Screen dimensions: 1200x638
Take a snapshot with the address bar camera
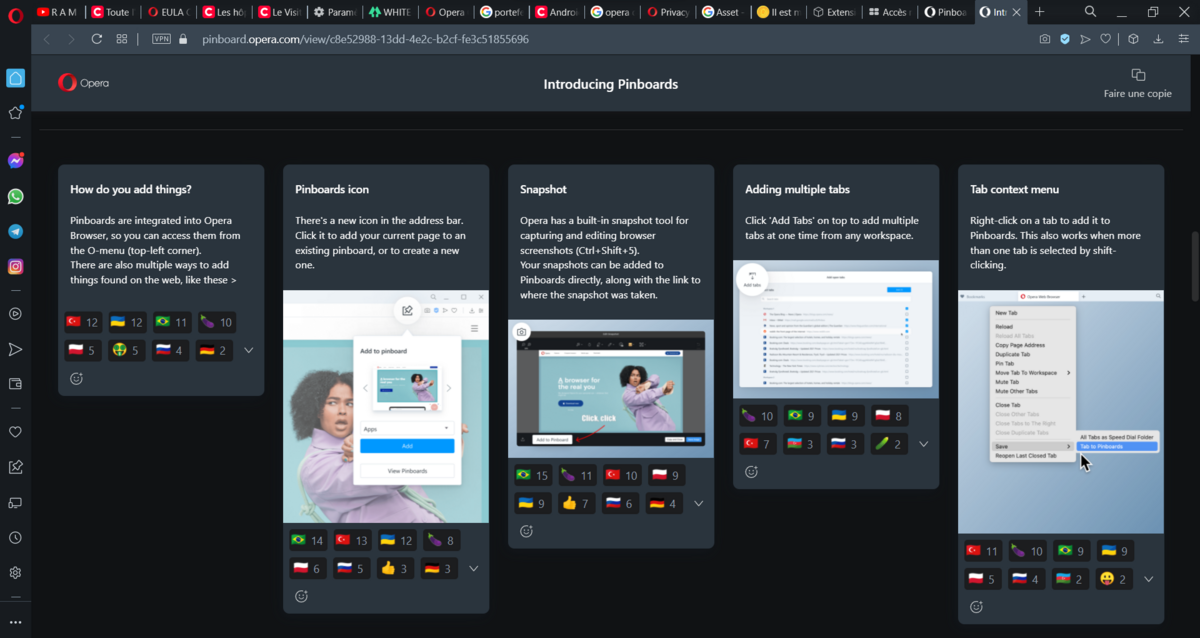click(x=1044, y=39)
